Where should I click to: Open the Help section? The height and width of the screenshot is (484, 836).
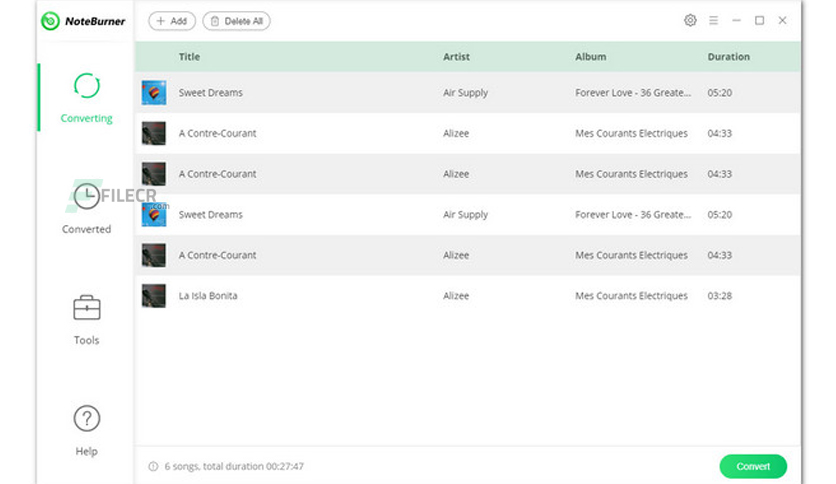coord(86,431)
